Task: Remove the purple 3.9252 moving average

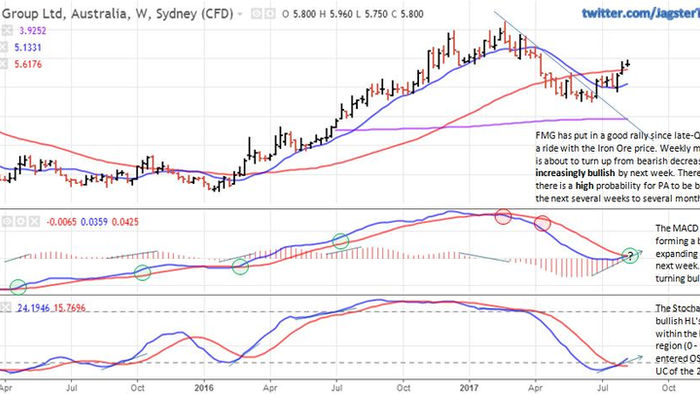Action: (x=6, y=31)
